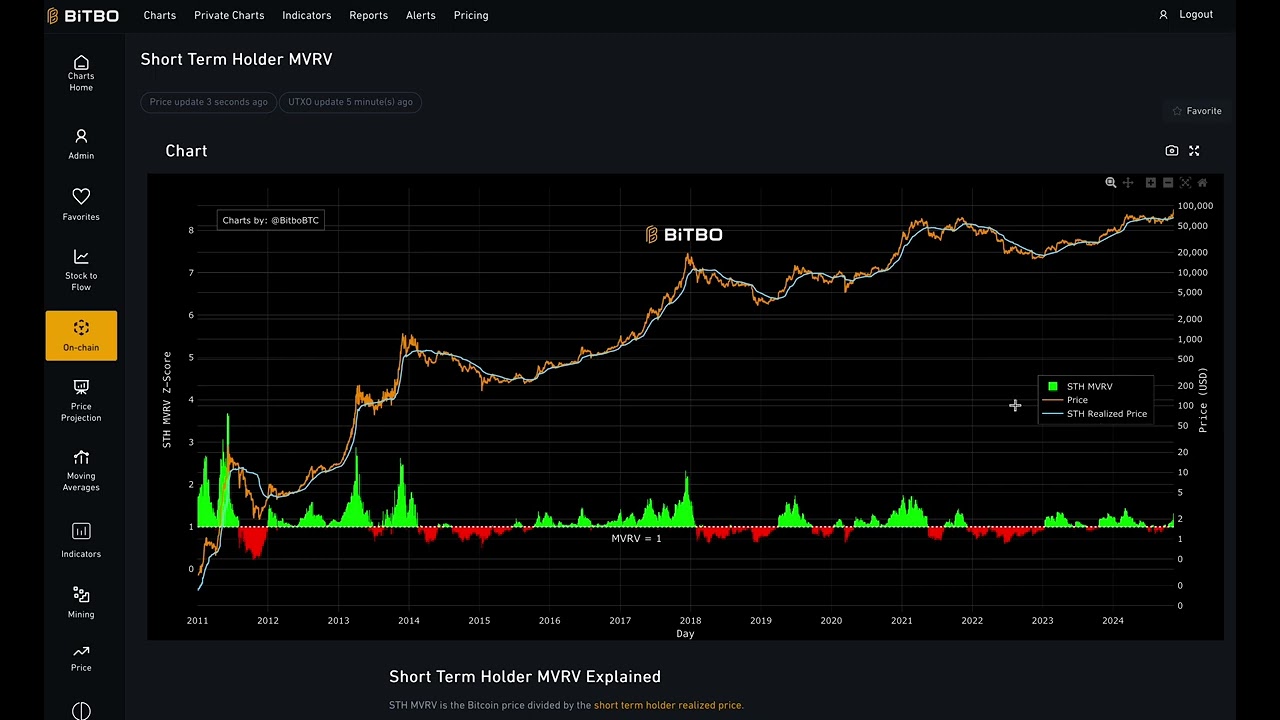Click the Logout link
This screenshot has height=720, width=1280.
point(1196,14)
